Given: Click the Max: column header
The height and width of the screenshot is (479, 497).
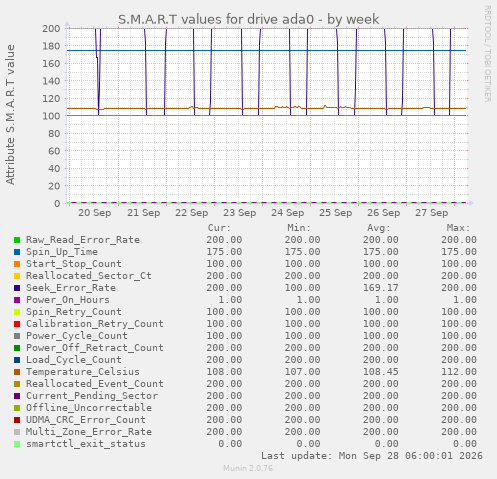Looking at the screenshot, I should pyautogui.click(x=458, y=228).
